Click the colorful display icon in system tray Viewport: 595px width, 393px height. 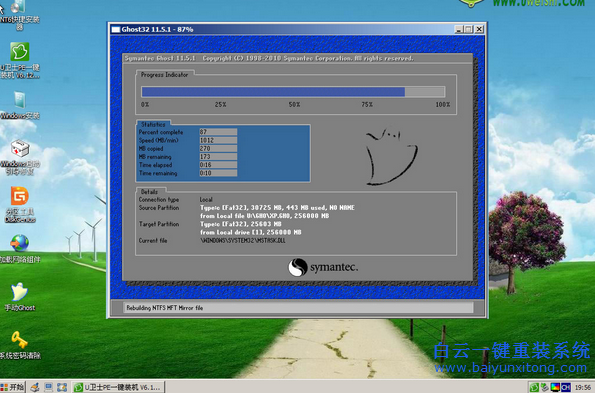click(x=555, y=387)
